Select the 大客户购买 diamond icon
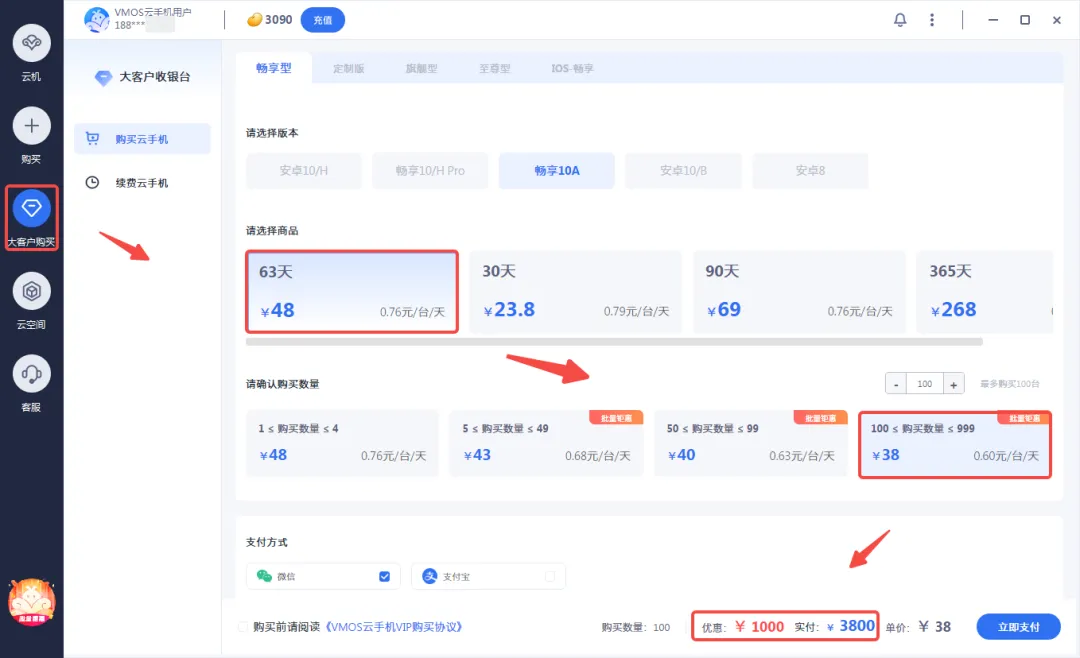This screenshot has height=658, width=1080. pyautogui.click(x=31, y=208)
